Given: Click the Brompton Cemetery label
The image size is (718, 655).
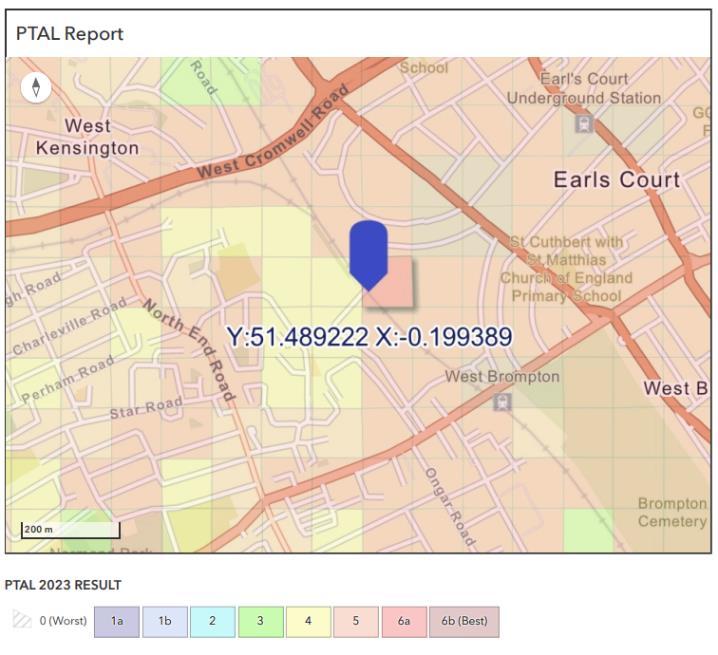Looking at the screenshot, I should (x=672, y=512).
